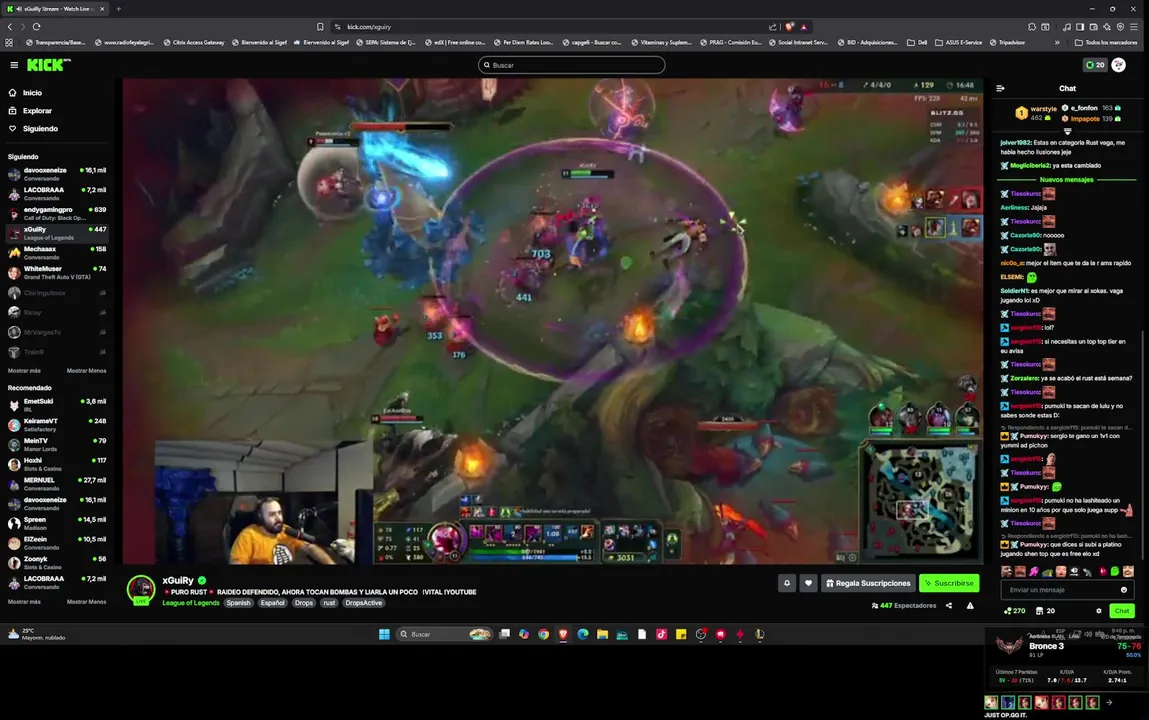
Task: Open the ASUS E-Service bookmarks folder
Action: [958, 42]
